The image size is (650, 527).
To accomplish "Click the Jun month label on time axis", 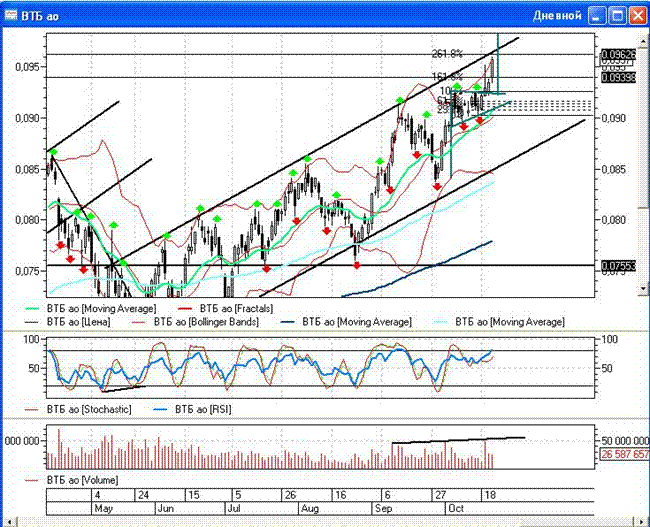I will [165, 508].
